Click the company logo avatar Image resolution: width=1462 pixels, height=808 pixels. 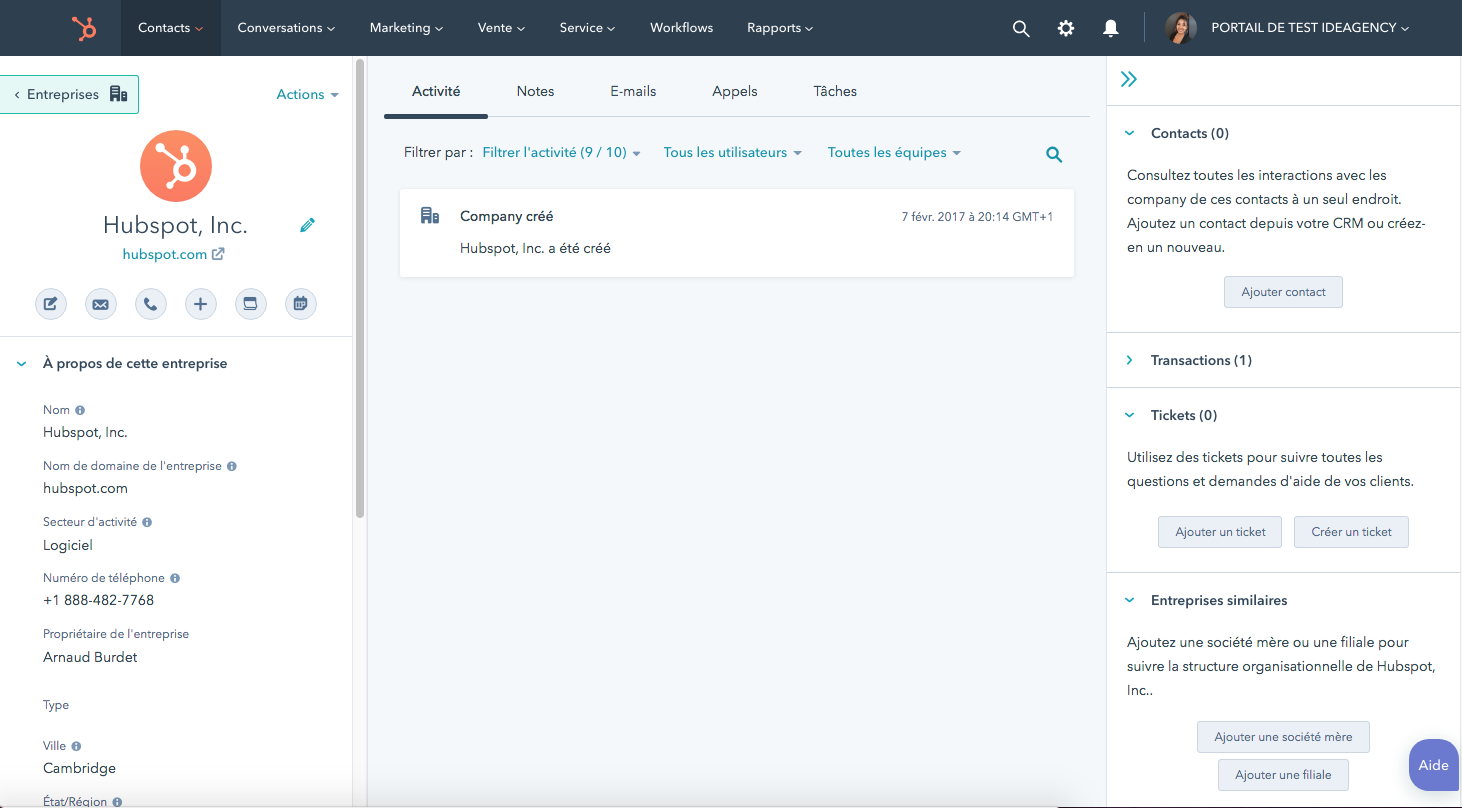176,166
